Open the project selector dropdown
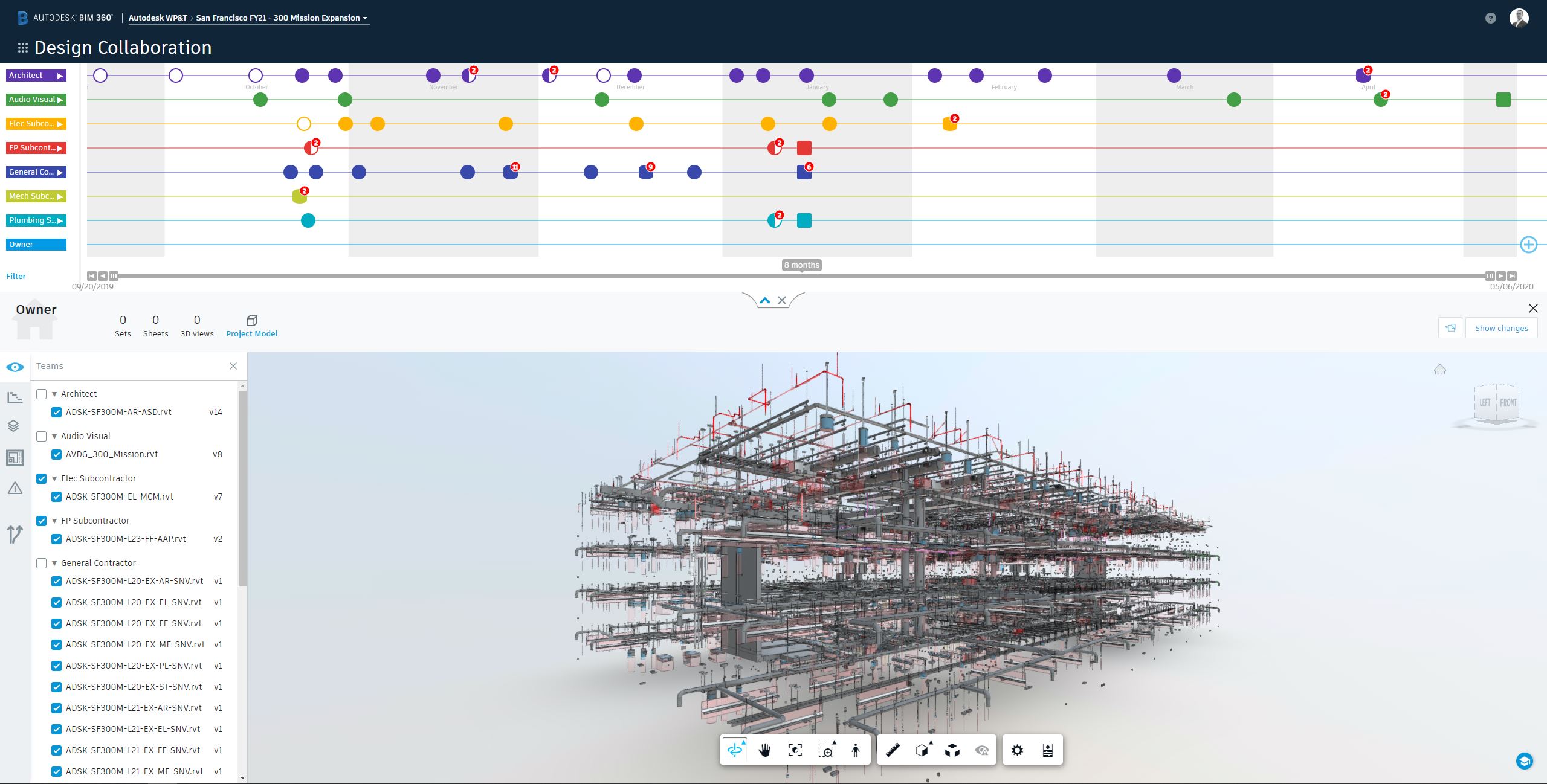The height and width of the screenshot is (784, 1547). click(282, 18)
